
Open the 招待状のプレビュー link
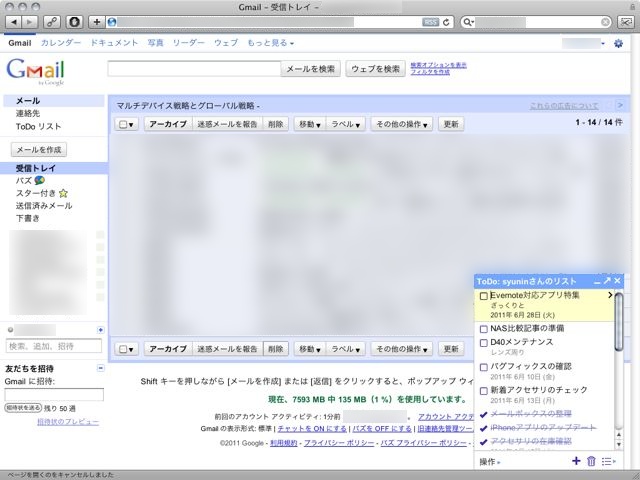68,422
